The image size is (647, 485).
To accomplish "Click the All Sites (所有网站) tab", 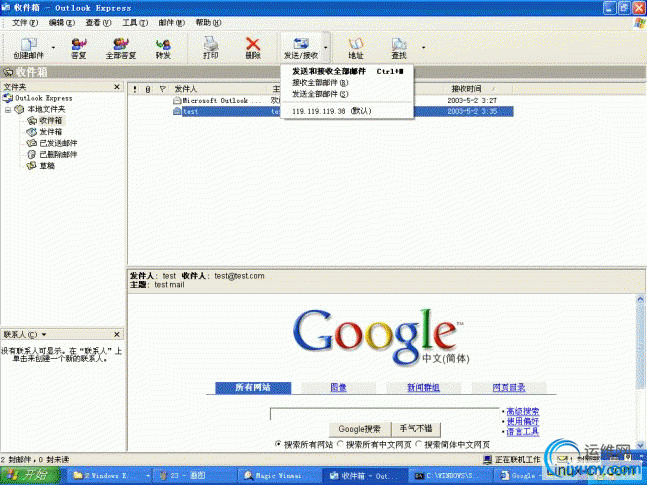I will coord(253,387).
